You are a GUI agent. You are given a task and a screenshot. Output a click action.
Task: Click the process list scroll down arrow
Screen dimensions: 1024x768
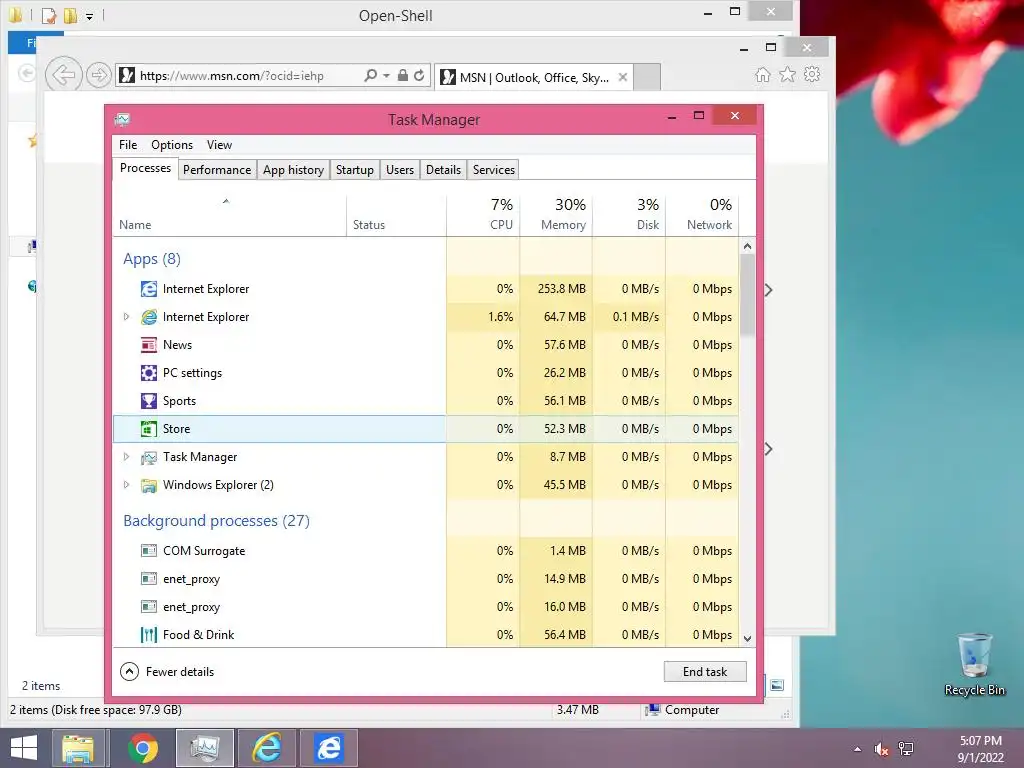747,639
